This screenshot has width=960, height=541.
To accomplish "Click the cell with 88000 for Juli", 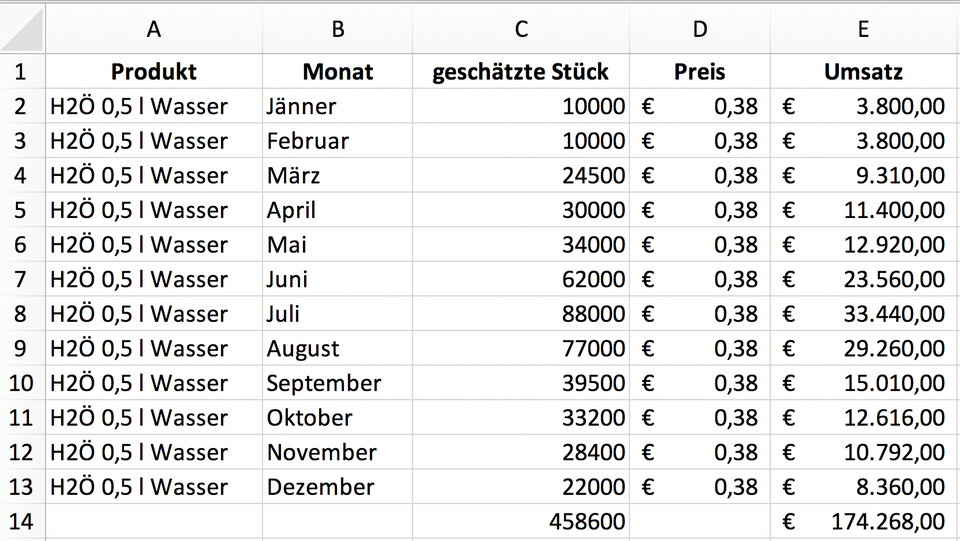I will (520, 314).
